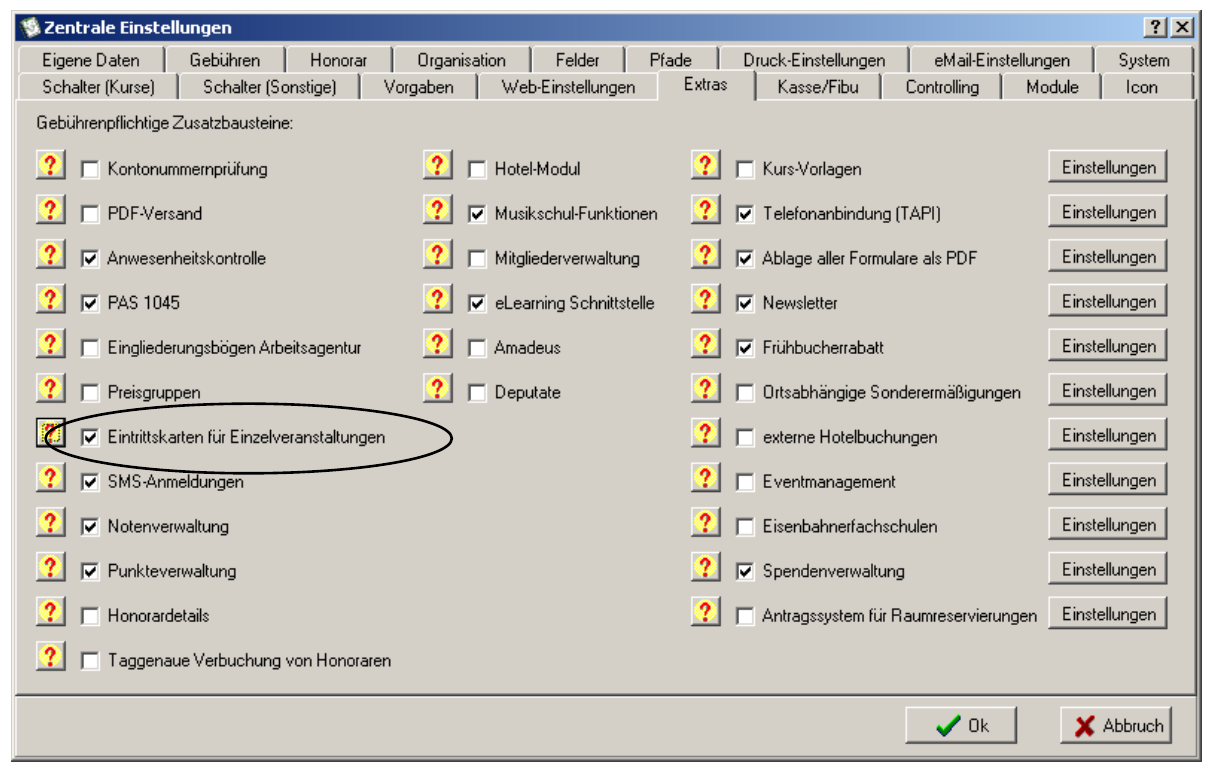Click Einstellungen for Antragssystem für Raumreservierungen

pyautogui.click(x=1108, y=615)
